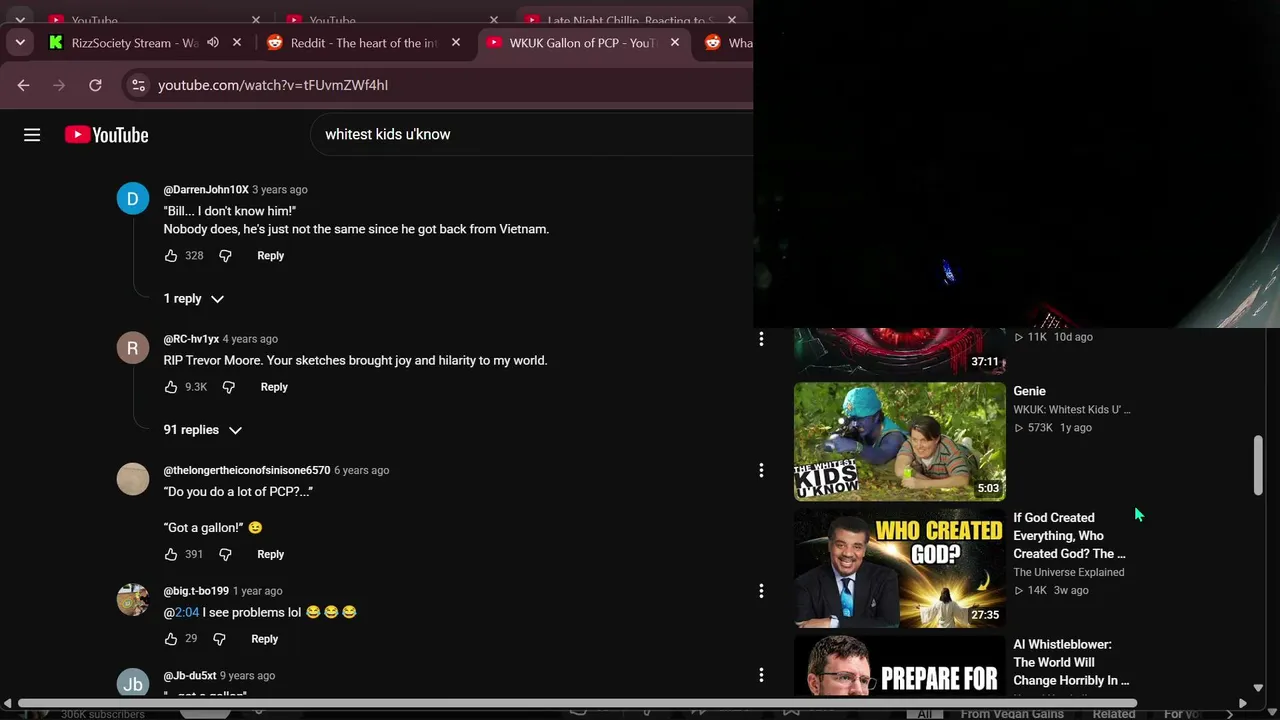Open the YouTube guide hamburger menu
The image size is (1280, 720).
pyautogui.click(x=32, y=135)
